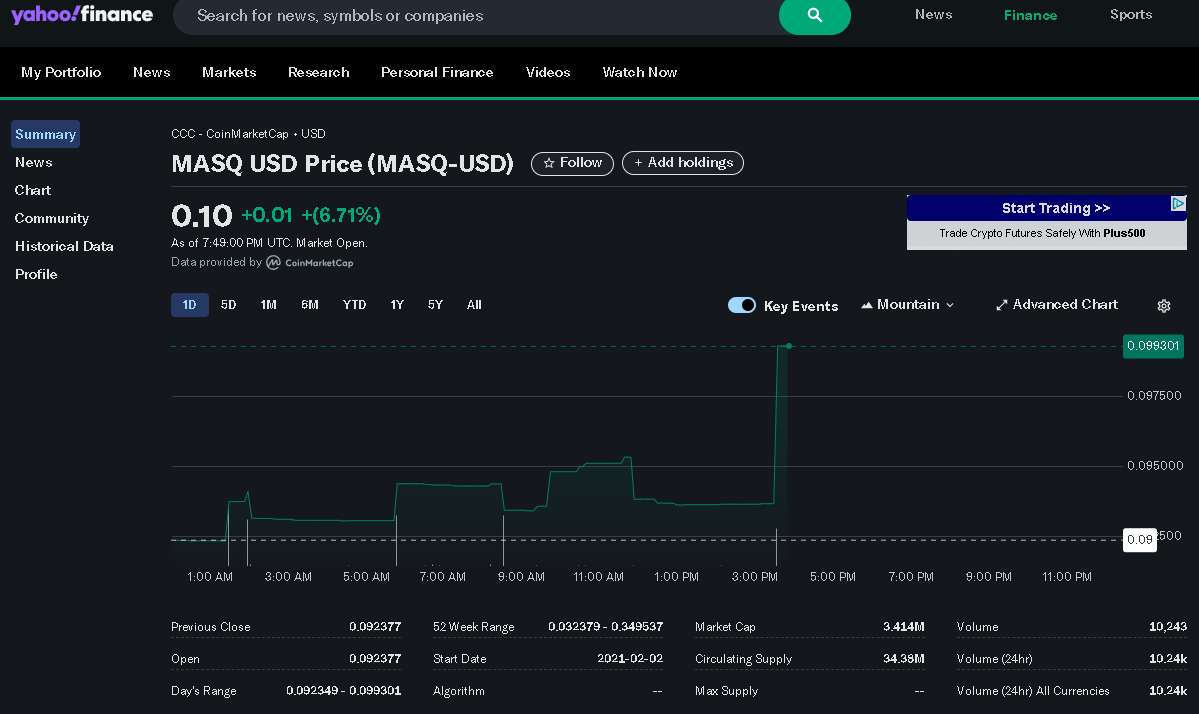Viewport: 1199px width, 714px height.
Task: Open the Community sidebar section
Action: [x=52, y=219]
